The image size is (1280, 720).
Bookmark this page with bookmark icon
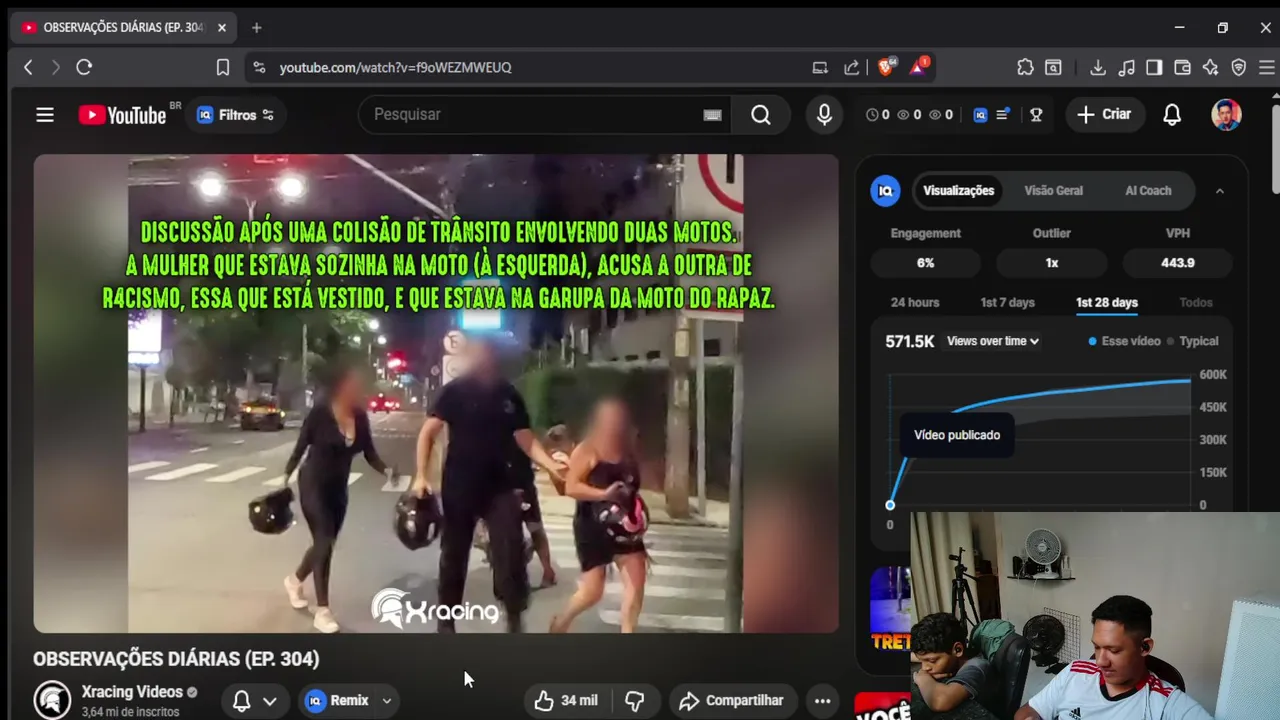pyautogui.click(x=223, y=67)
